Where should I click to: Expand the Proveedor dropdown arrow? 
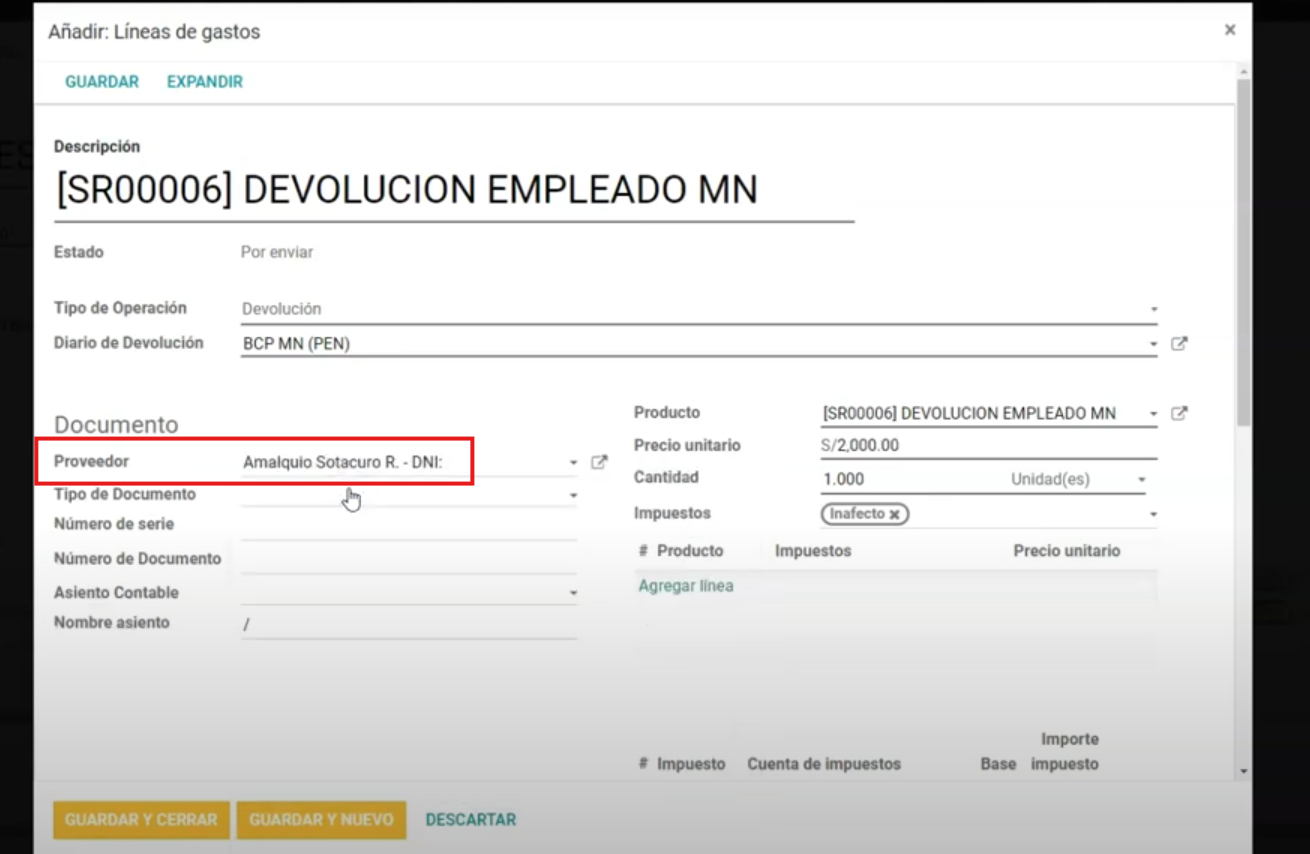pos(573,463)
